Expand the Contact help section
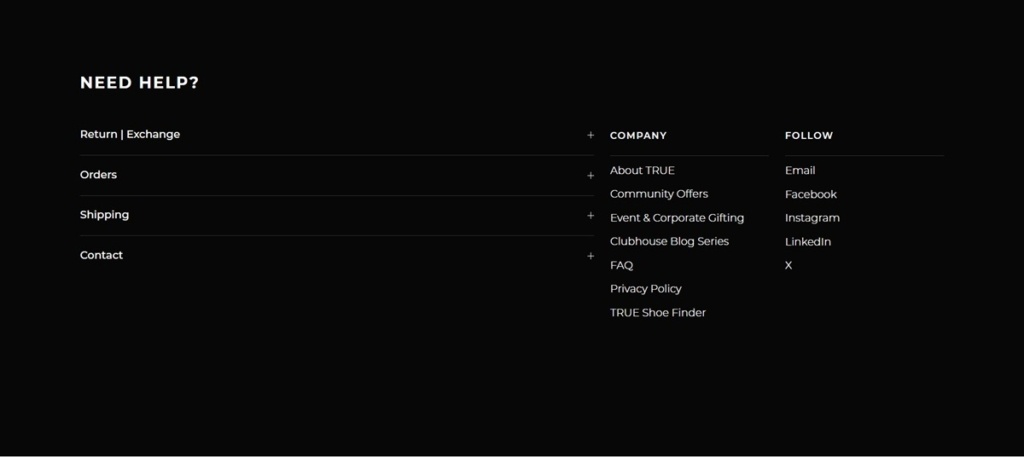Screen dimensions: 1024x457 (337, 255)
